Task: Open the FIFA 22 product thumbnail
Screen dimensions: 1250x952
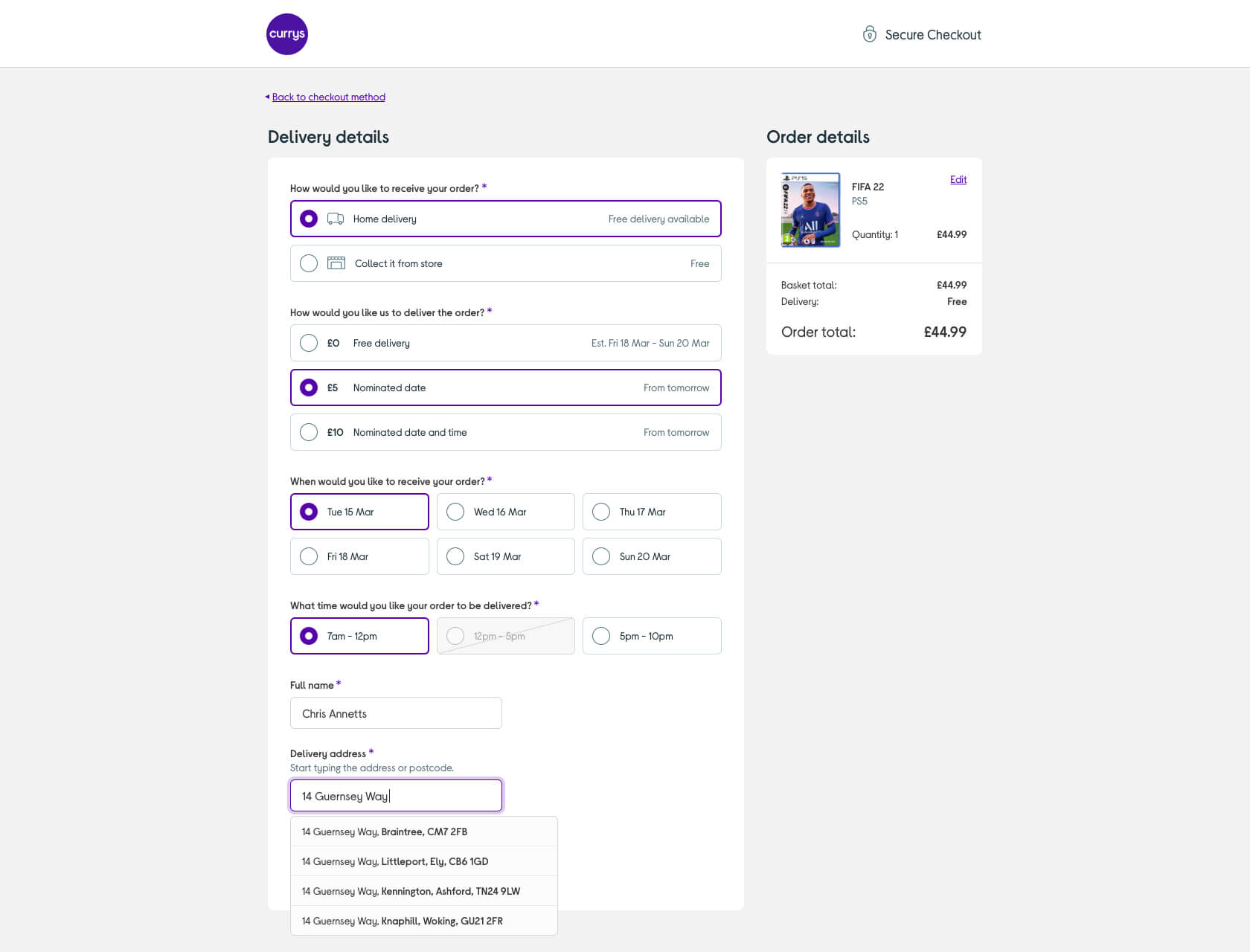Action: click(810, 210)
